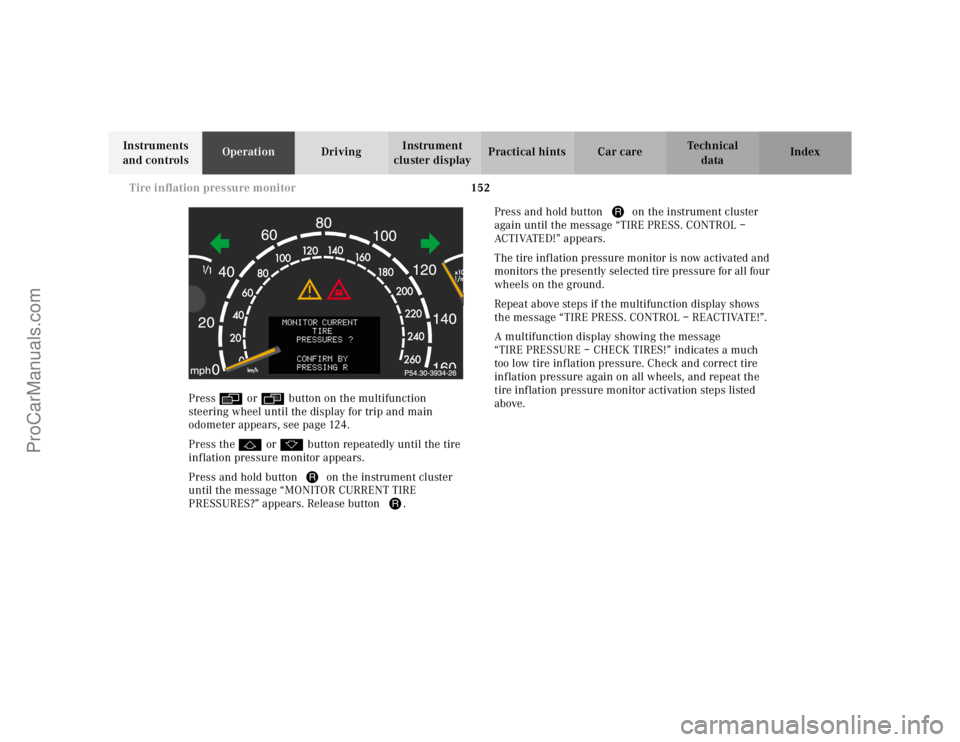Click the second multifunction page button icon after 'or'
Image resolution: width=960 pixels, height=742 pixels.
point(272,399)
